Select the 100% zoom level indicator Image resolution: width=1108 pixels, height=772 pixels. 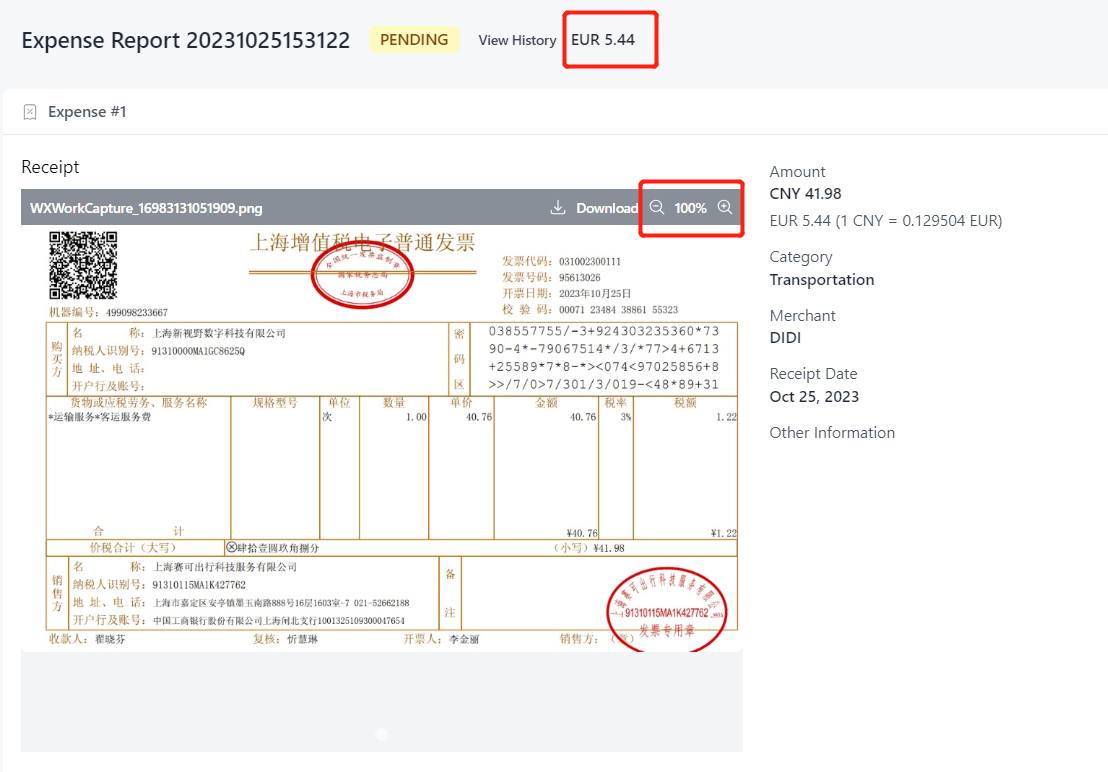click(690, 208)
